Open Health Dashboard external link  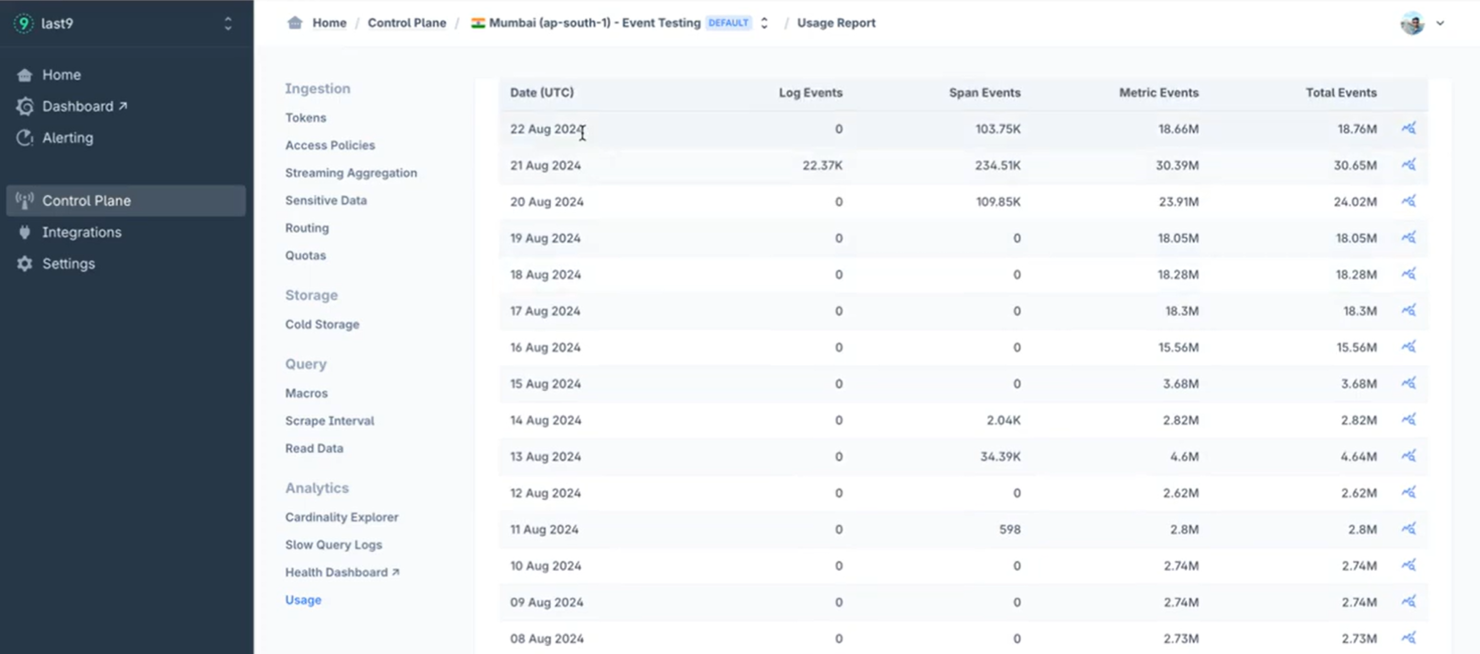point(342,572)
